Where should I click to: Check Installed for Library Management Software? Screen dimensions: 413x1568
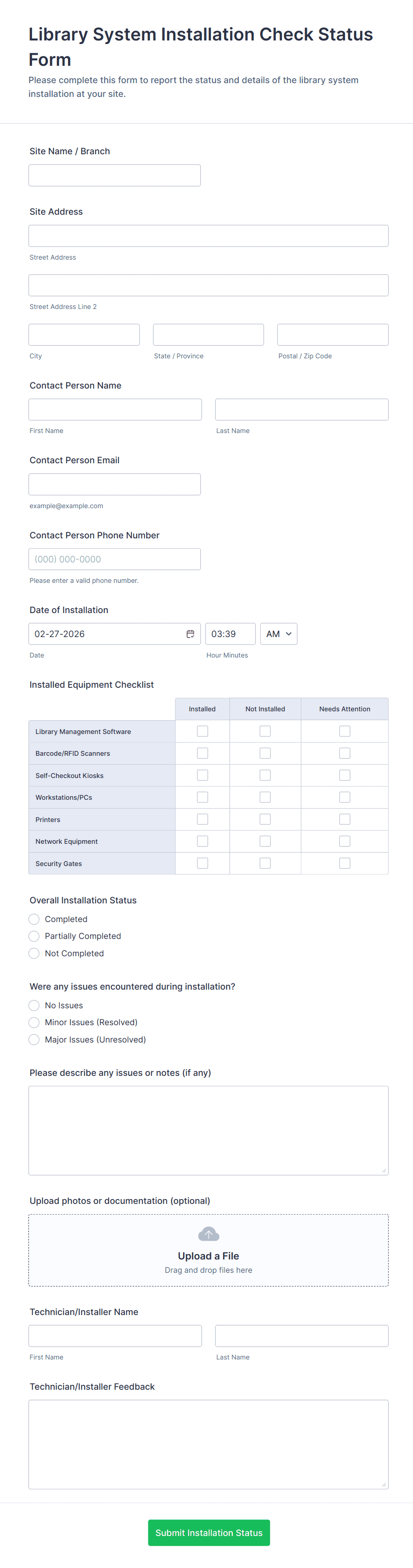click(203, 731)
